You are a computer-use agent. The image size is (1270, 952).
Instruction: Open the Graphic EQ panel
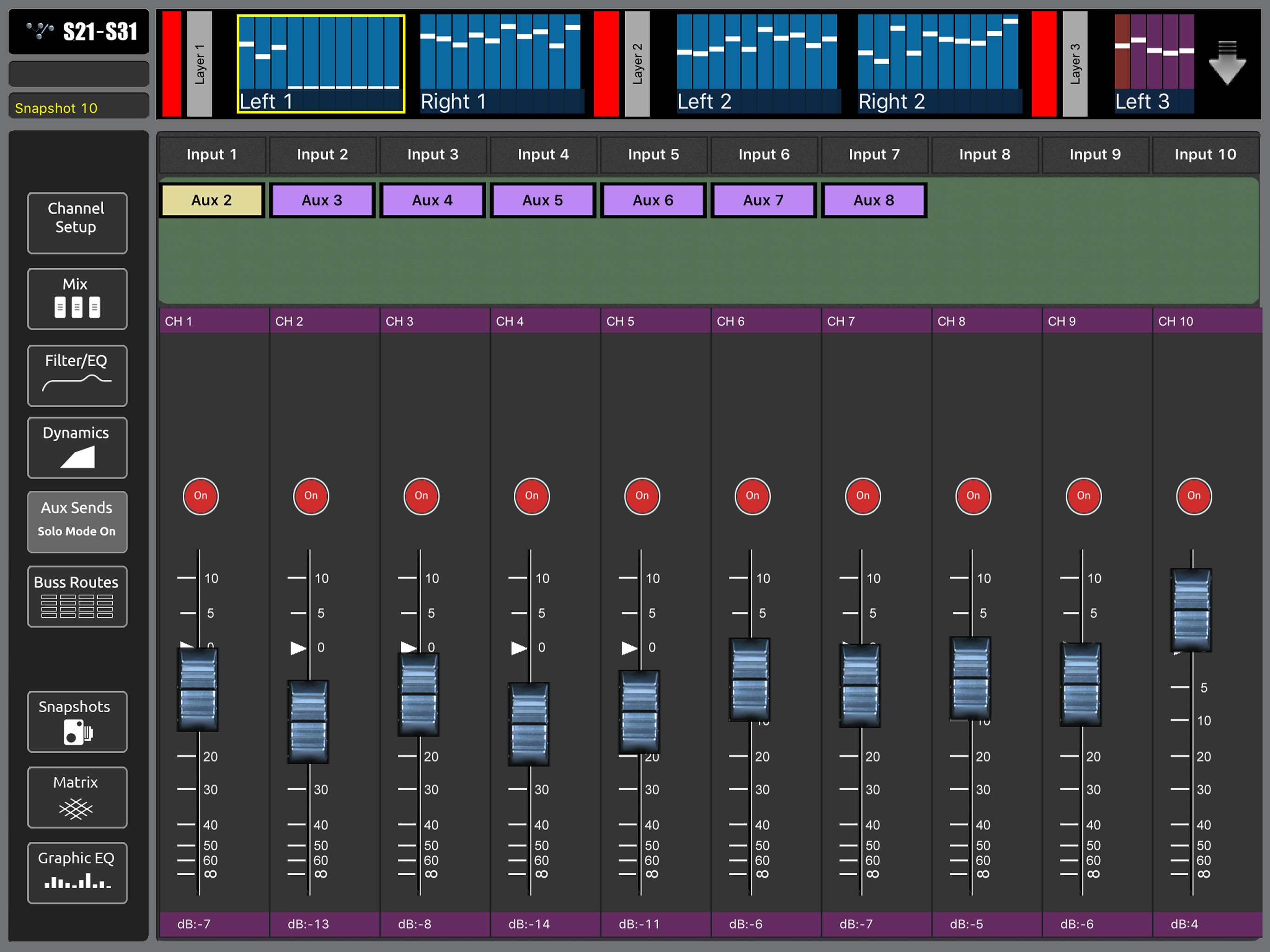(x=77, y=872)
